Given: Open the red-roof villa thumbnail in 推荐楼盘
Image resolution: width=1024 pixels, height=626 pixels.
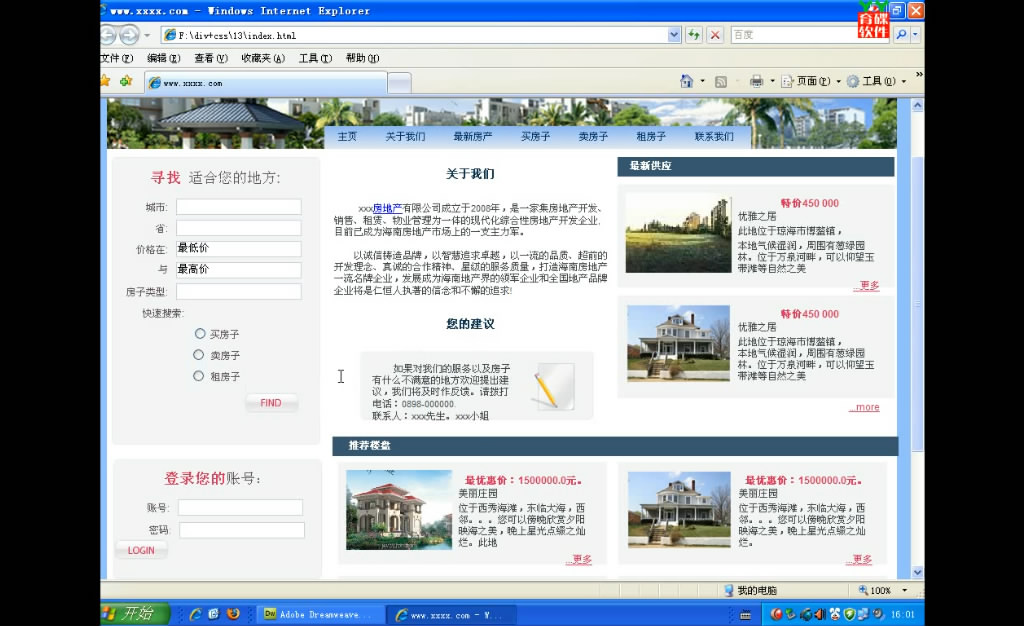Looking at the screenshot, I should 399,510.
